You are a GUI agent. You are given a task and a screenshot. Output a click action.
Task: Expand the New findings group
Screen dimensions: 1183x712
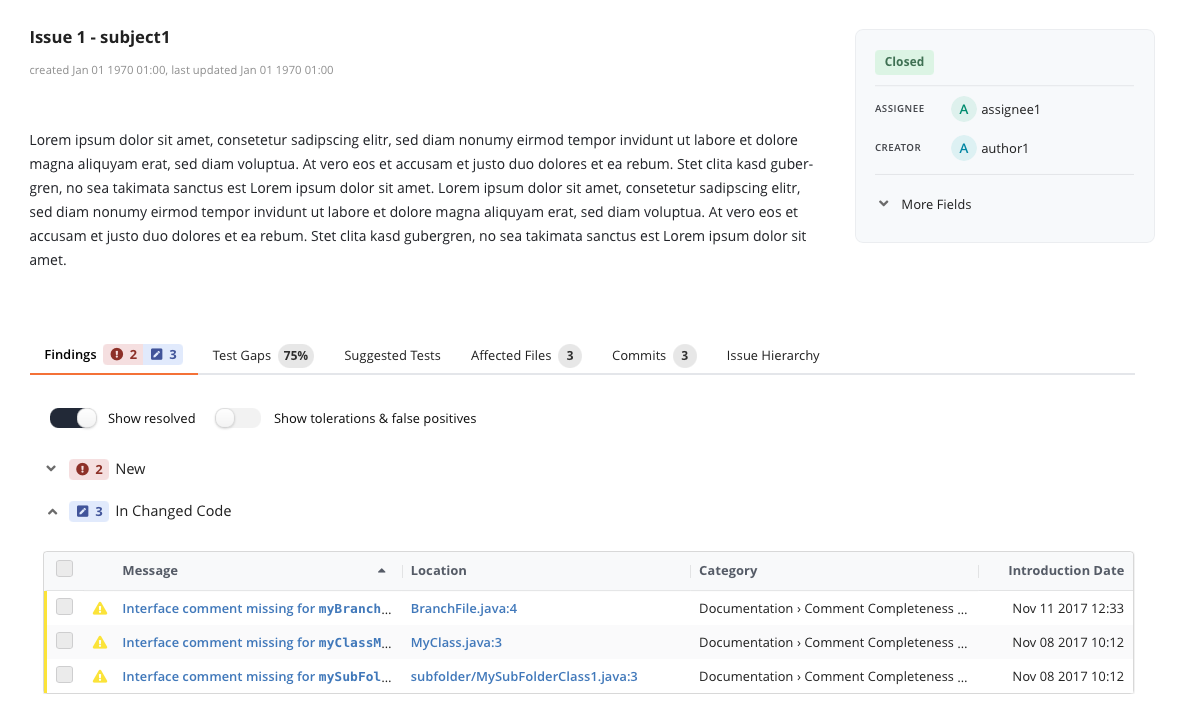coord(52,468)
